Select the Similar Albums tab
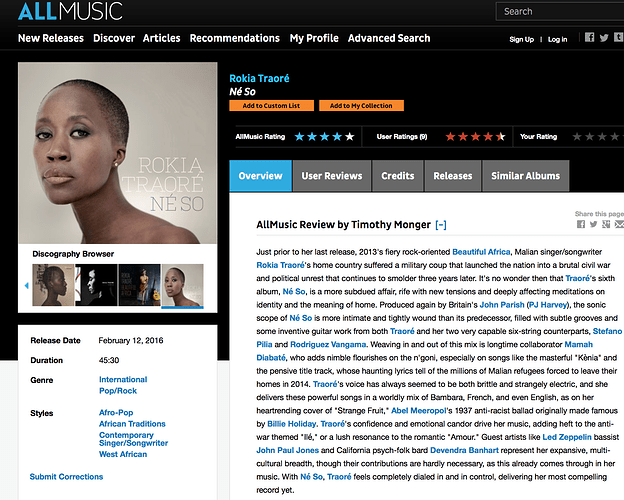This screenshot has width=624, height=500. [x=525, y=176]
